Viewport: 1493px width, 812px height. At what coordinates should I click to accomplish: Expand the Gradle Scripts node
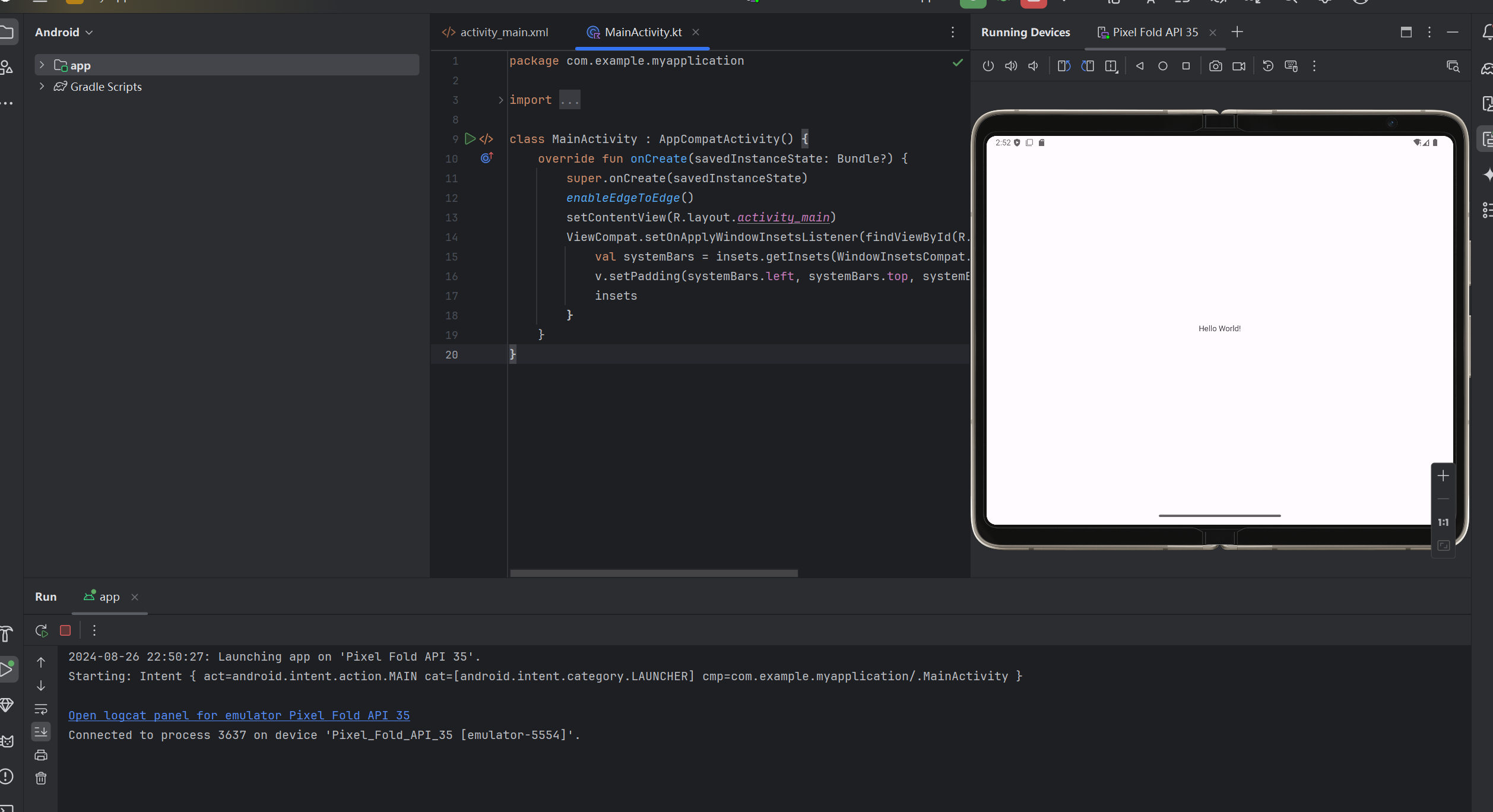click(42, 86)
